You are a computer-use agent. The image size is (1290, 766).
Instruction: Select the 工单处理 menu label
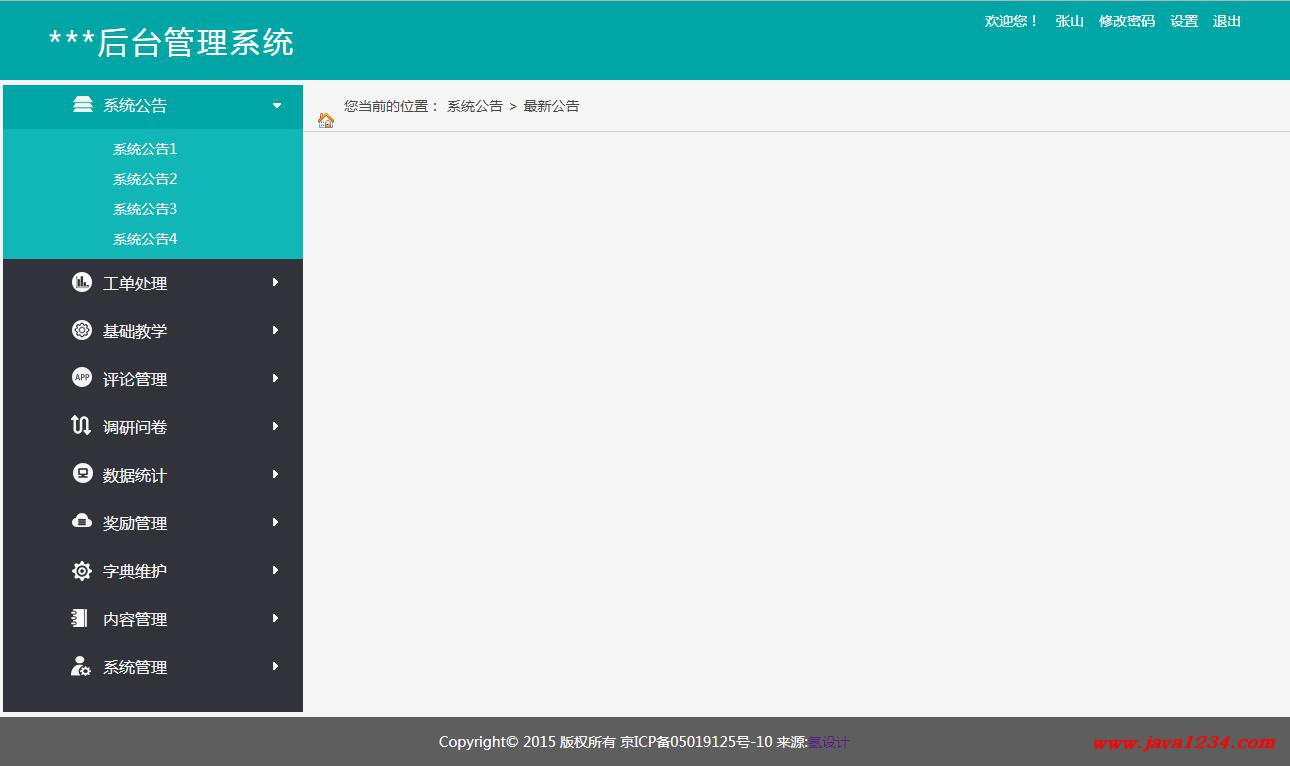(x=135, y=283)
